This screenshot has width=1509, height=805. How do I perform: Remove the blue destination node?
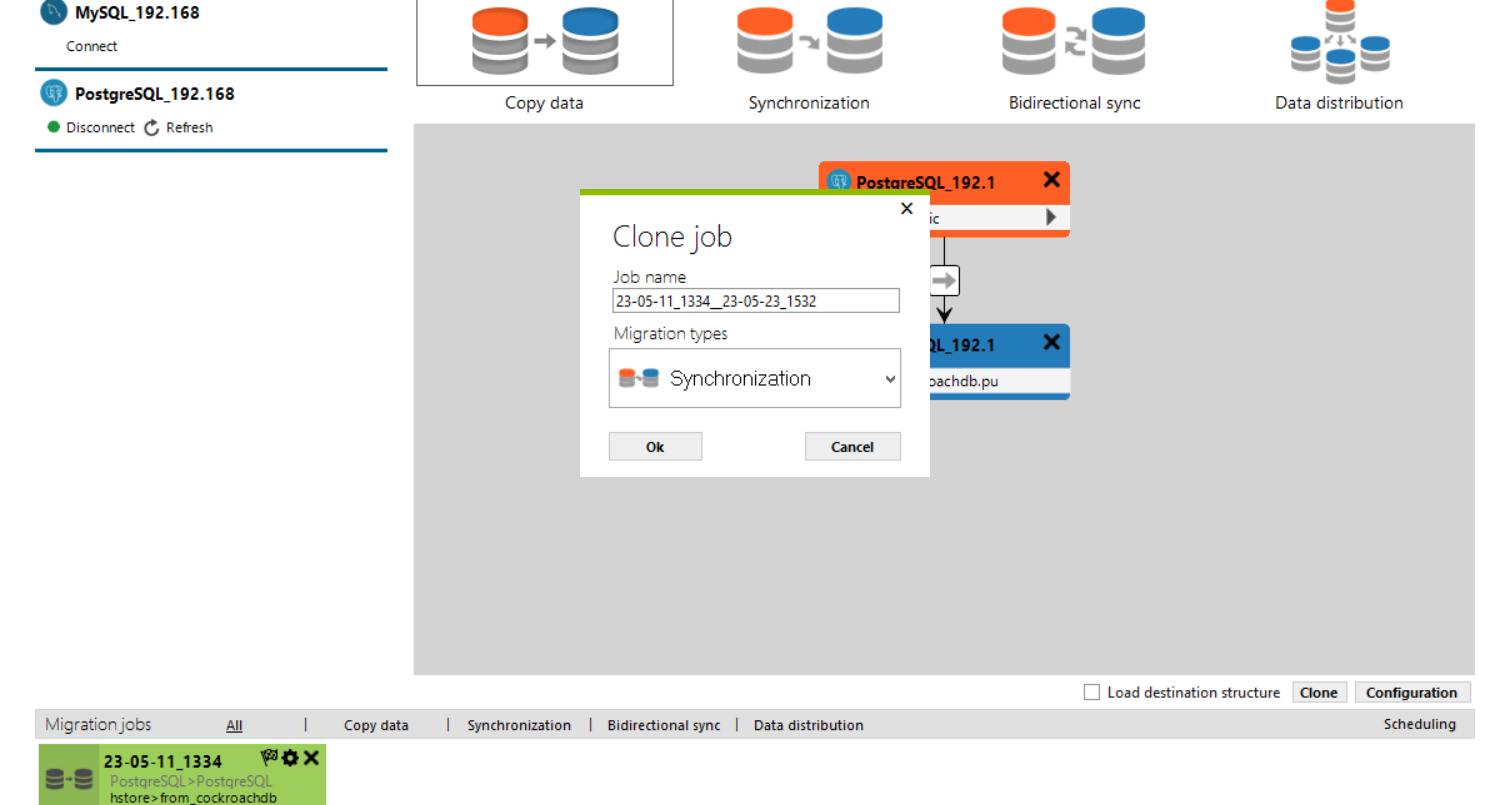point(1051,342)
